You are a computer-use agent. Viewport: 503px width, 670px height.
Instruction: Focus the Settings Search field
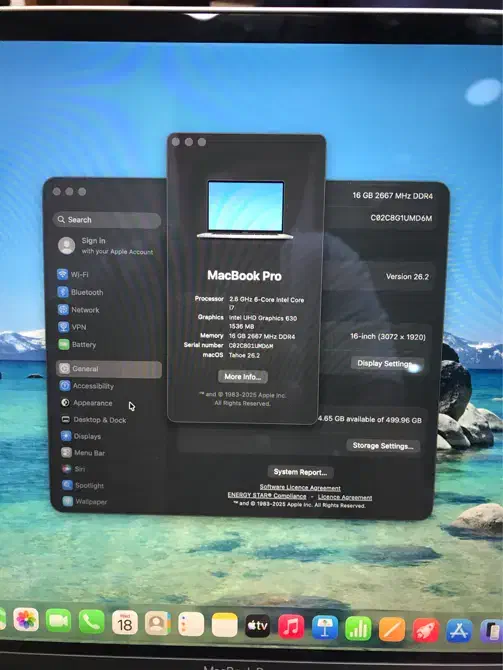[x=107, y=220]
